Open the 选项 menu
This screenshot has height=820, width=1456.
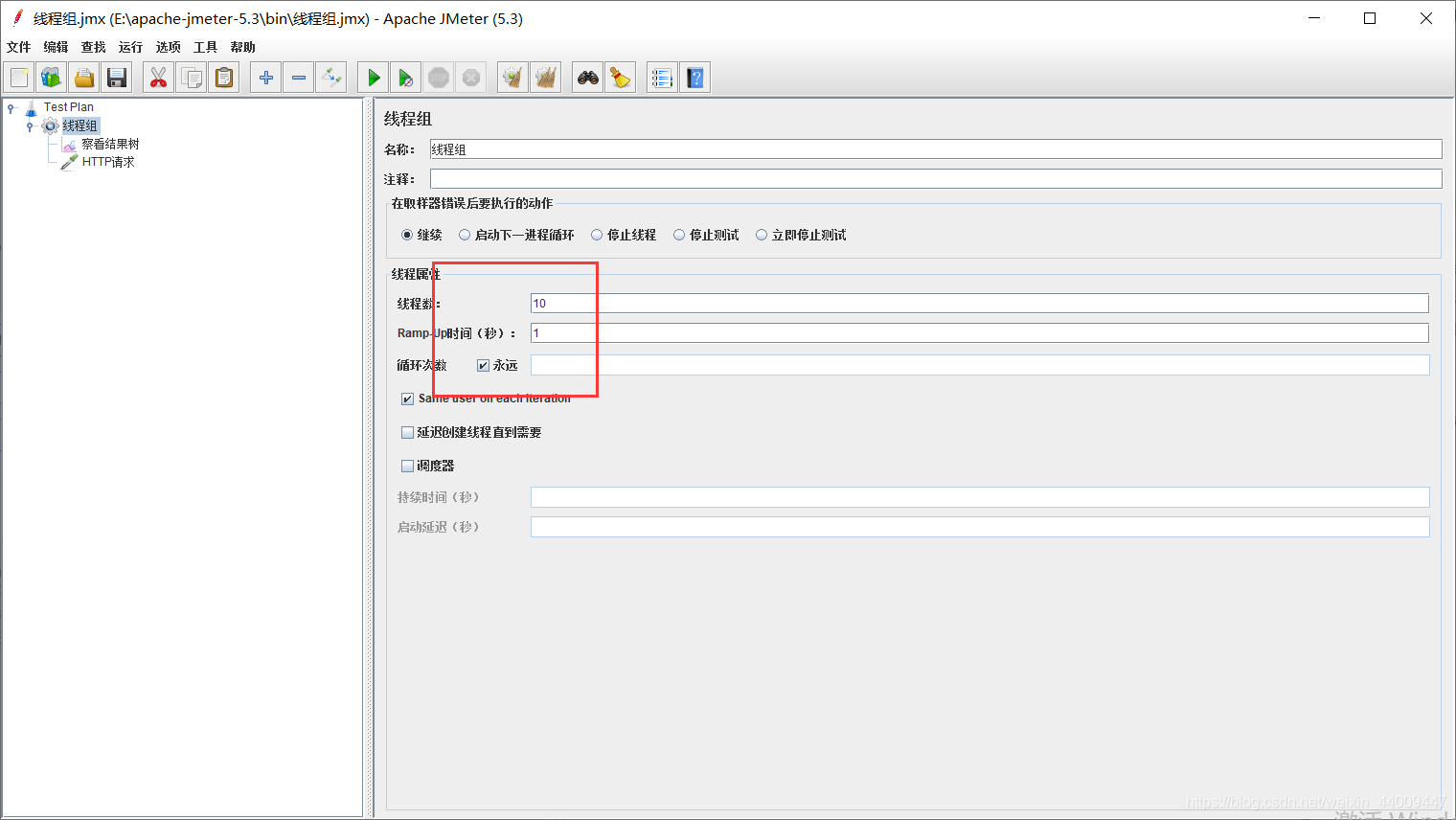(x=168, y=47)
